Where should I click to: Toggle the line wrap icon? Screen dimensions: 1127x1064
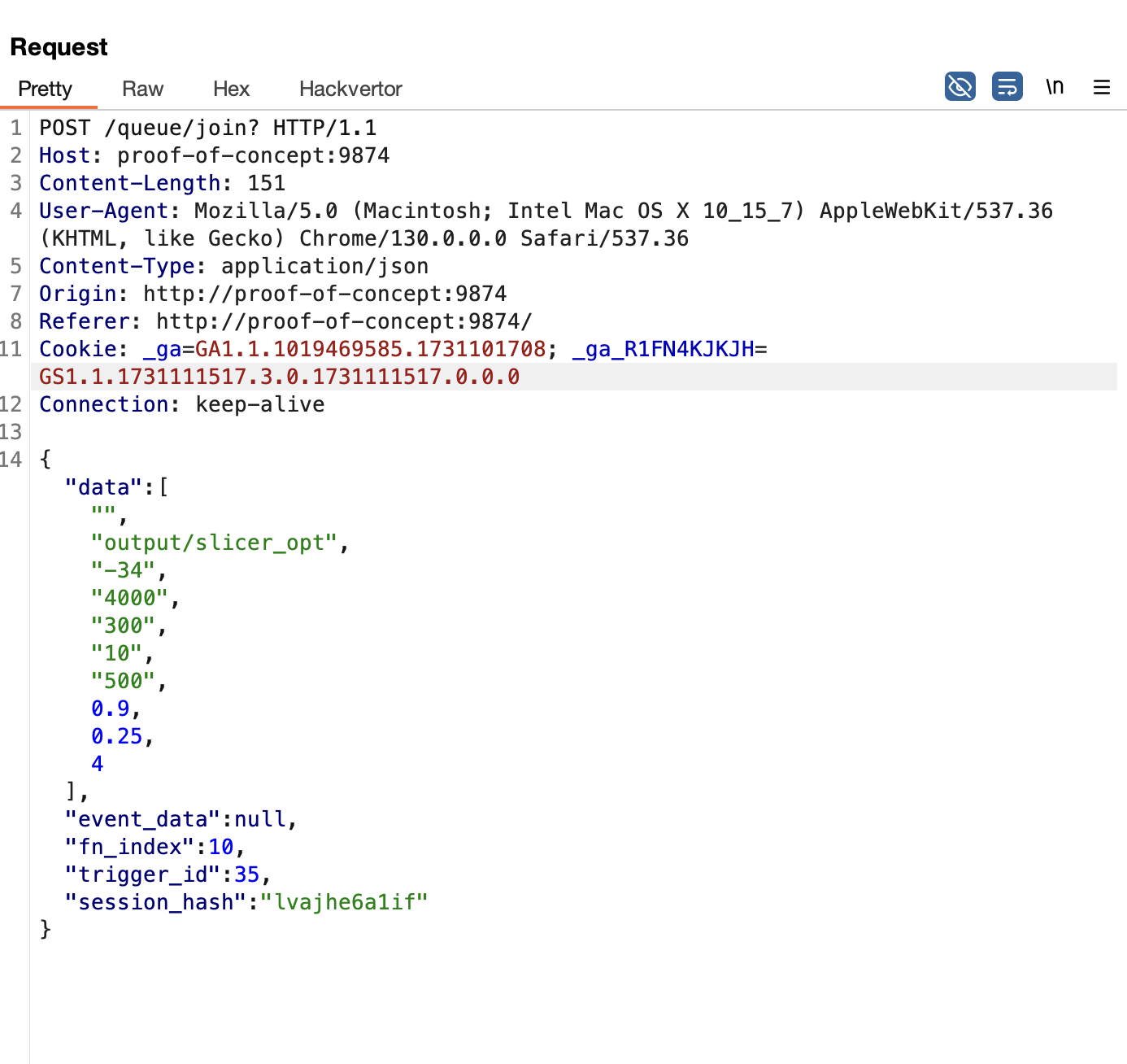[1007, 86]
